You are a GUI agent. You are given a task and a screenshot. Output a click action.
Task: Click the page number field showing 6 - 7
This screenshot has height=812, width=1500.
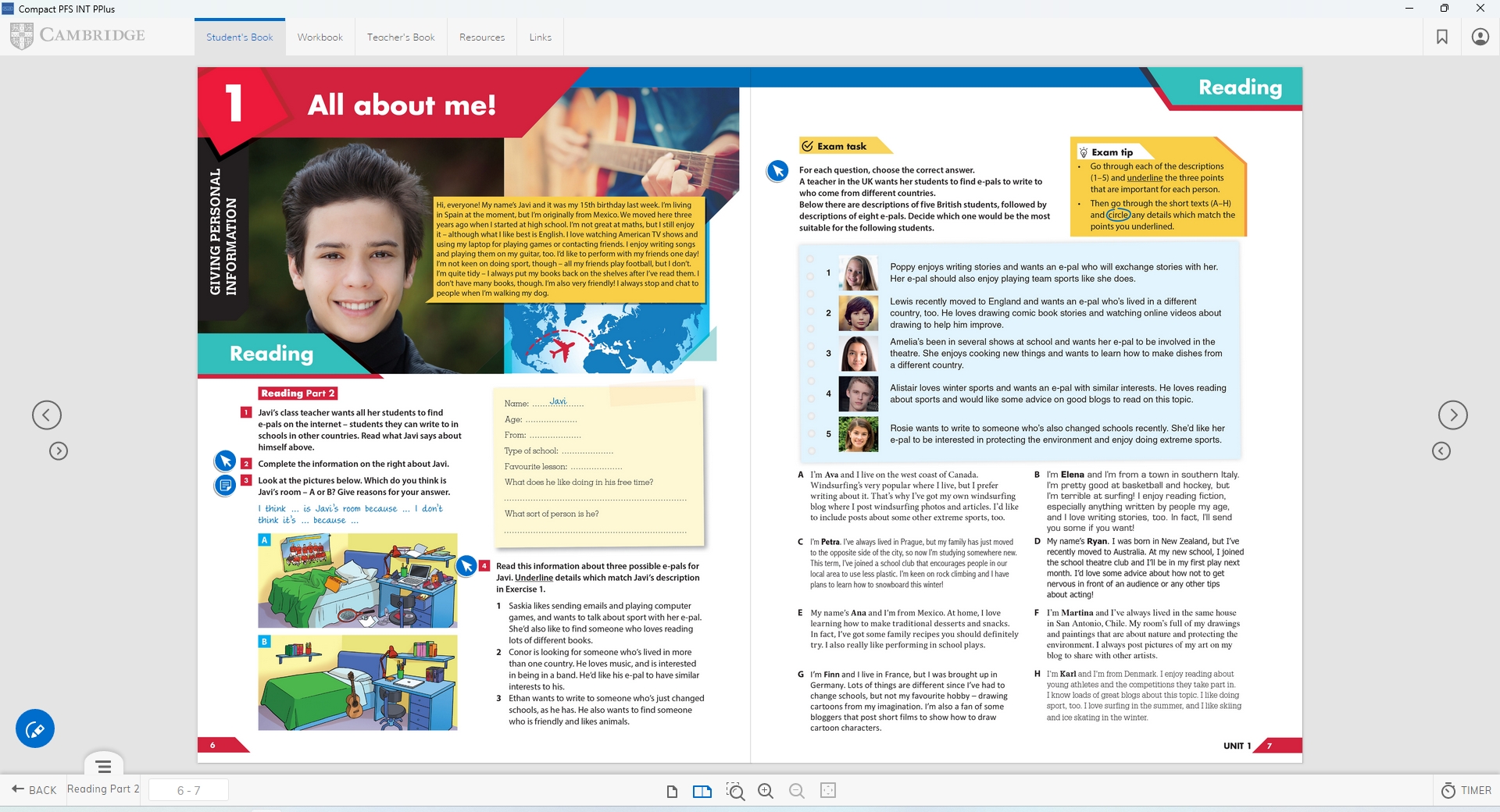tap(188, 790)
